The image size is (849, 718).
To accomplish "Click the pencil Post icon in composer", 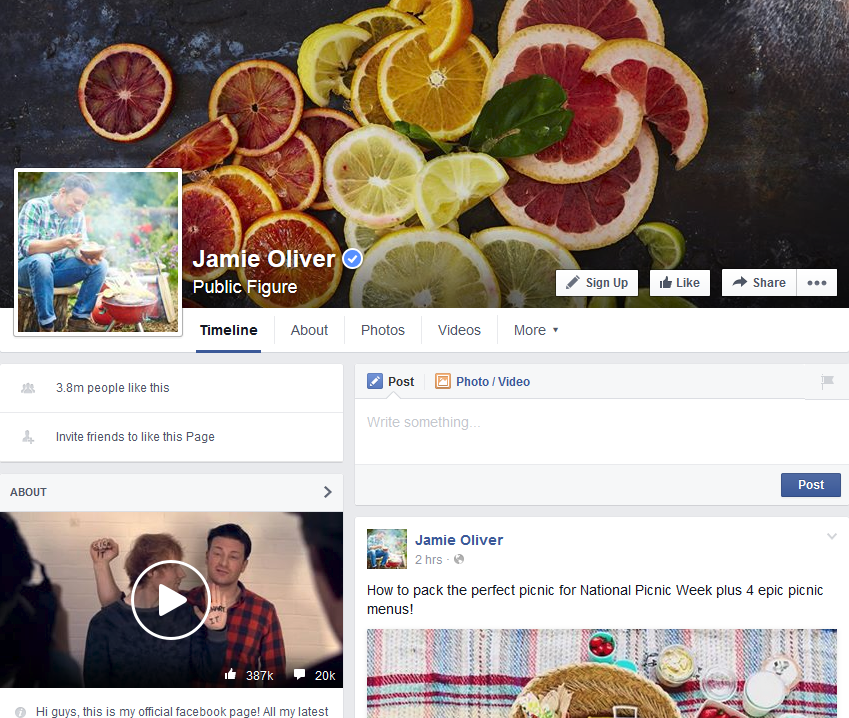I will click(375, 382).
